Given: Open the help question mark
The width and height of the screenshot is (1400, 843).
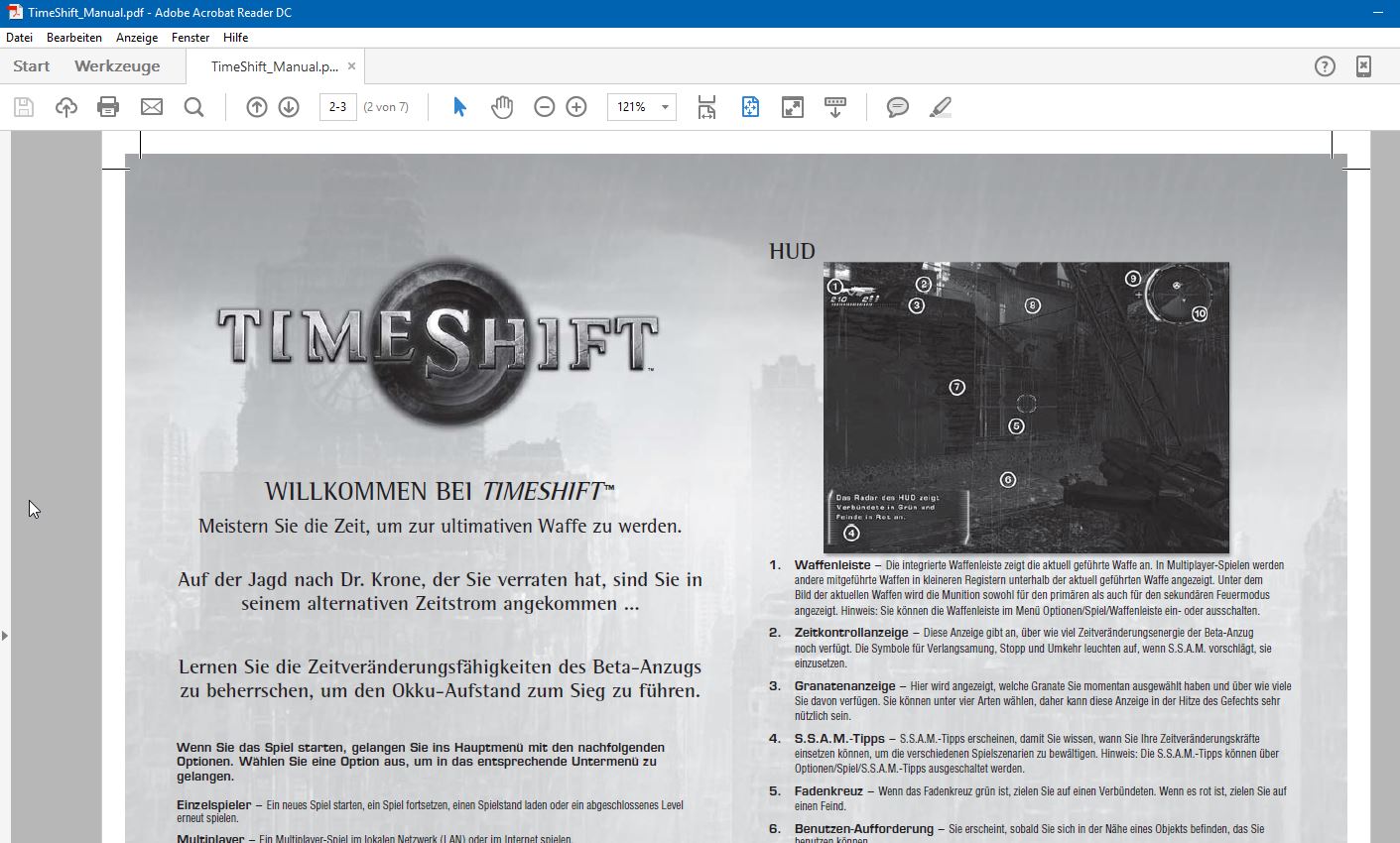Looking at the screenshot, I should click(x=1325, y=66).
